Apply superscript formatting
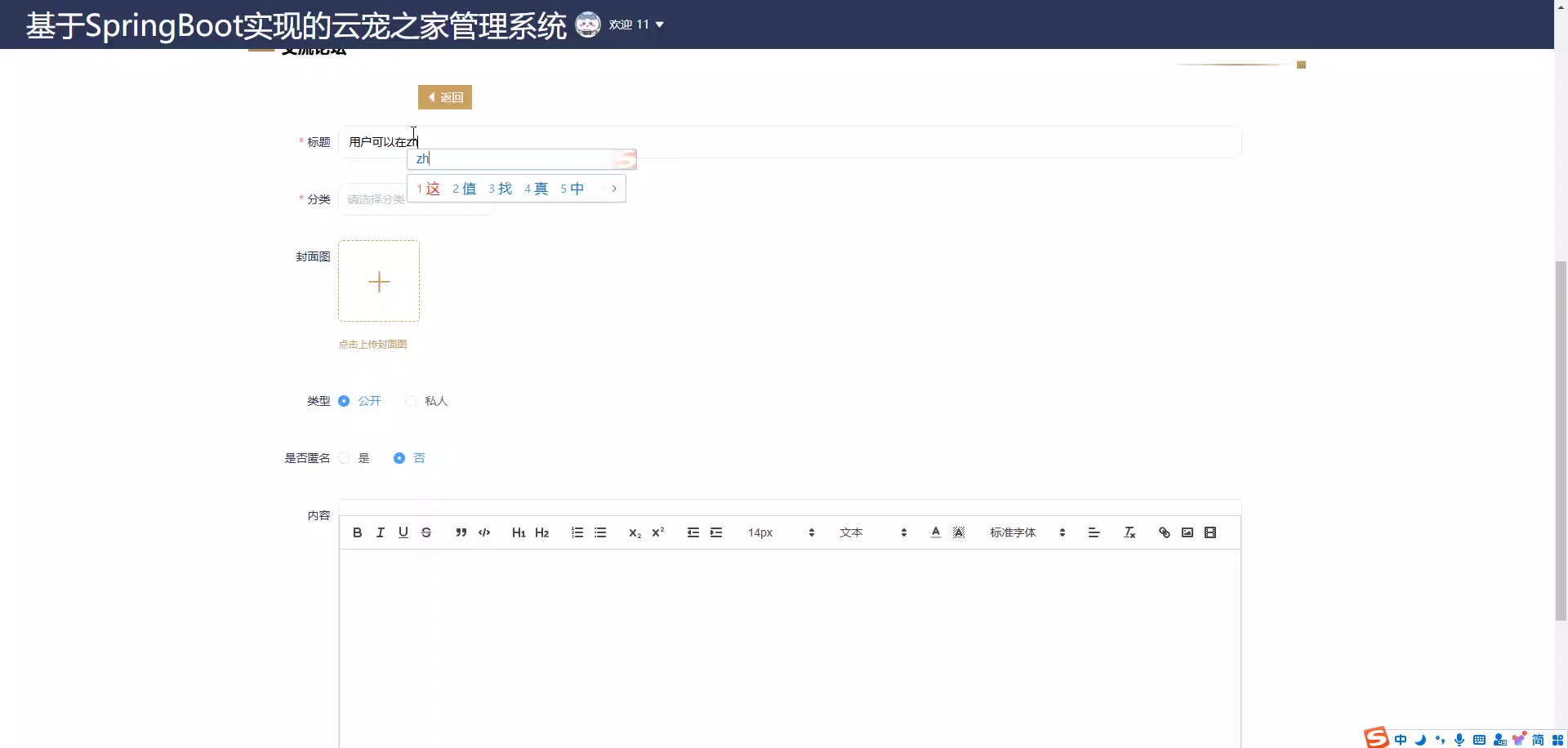 (x=657, y=532)
